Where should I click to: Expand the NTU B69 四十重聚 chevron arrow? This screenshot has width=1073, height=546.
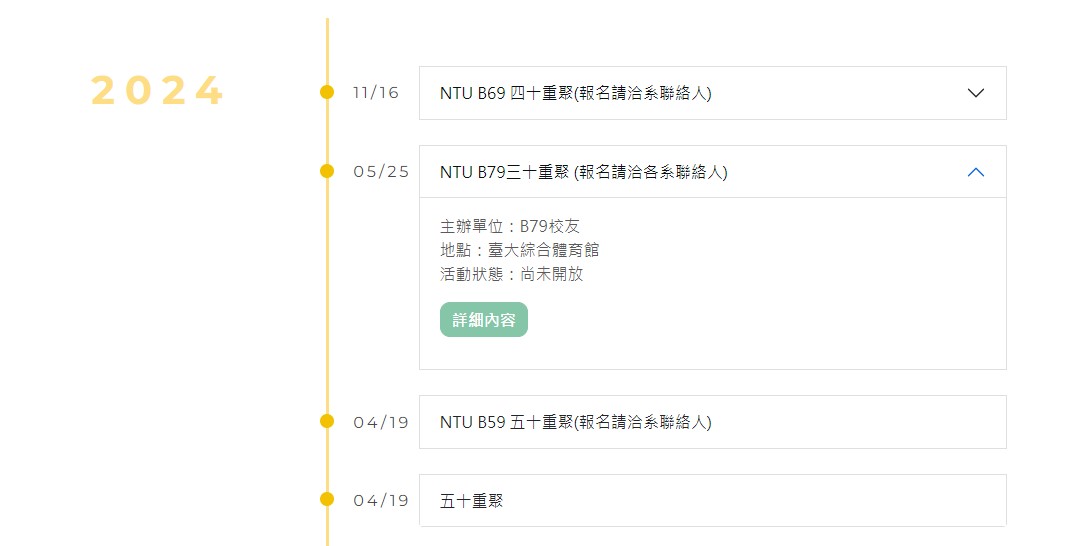[x=976, y=93]
